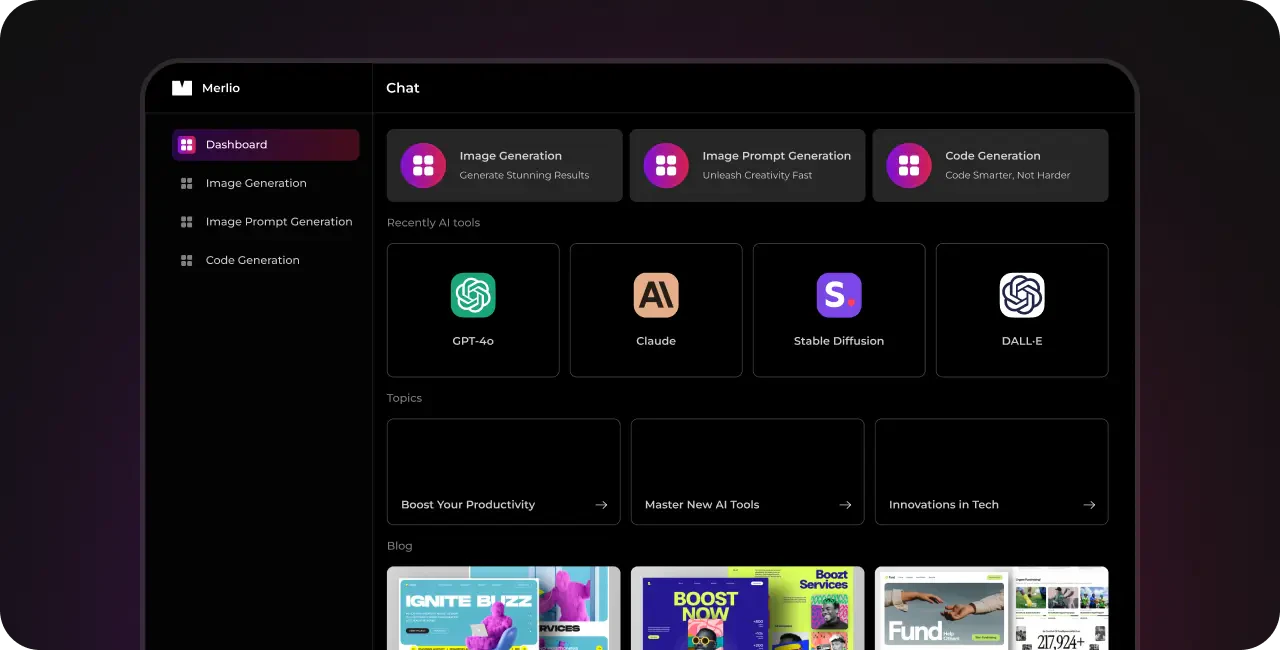This screenshot has width=1280, height=650.
Task: Expand the Master New AI Tools topic
Action: click(845, 505)
